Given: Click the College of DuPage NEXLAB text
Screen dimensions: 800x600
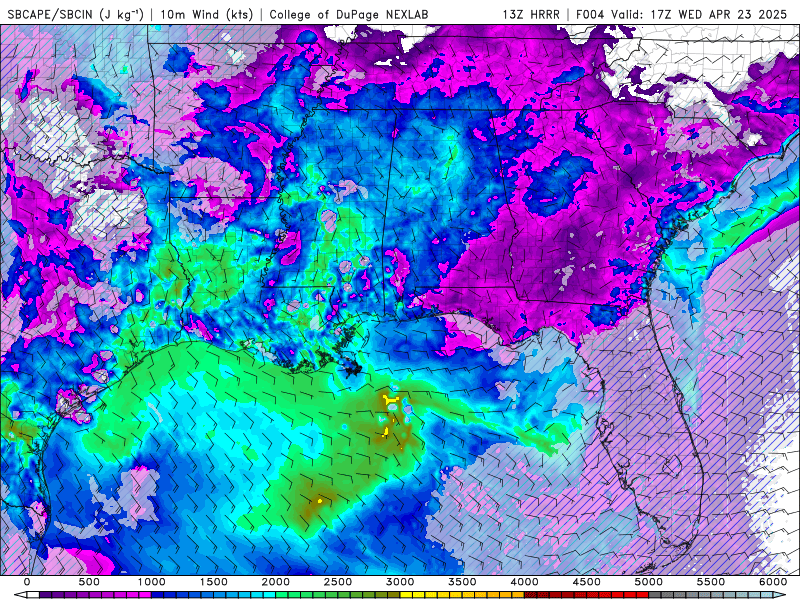Looking at the screenshot, I should tap(349, 14).
